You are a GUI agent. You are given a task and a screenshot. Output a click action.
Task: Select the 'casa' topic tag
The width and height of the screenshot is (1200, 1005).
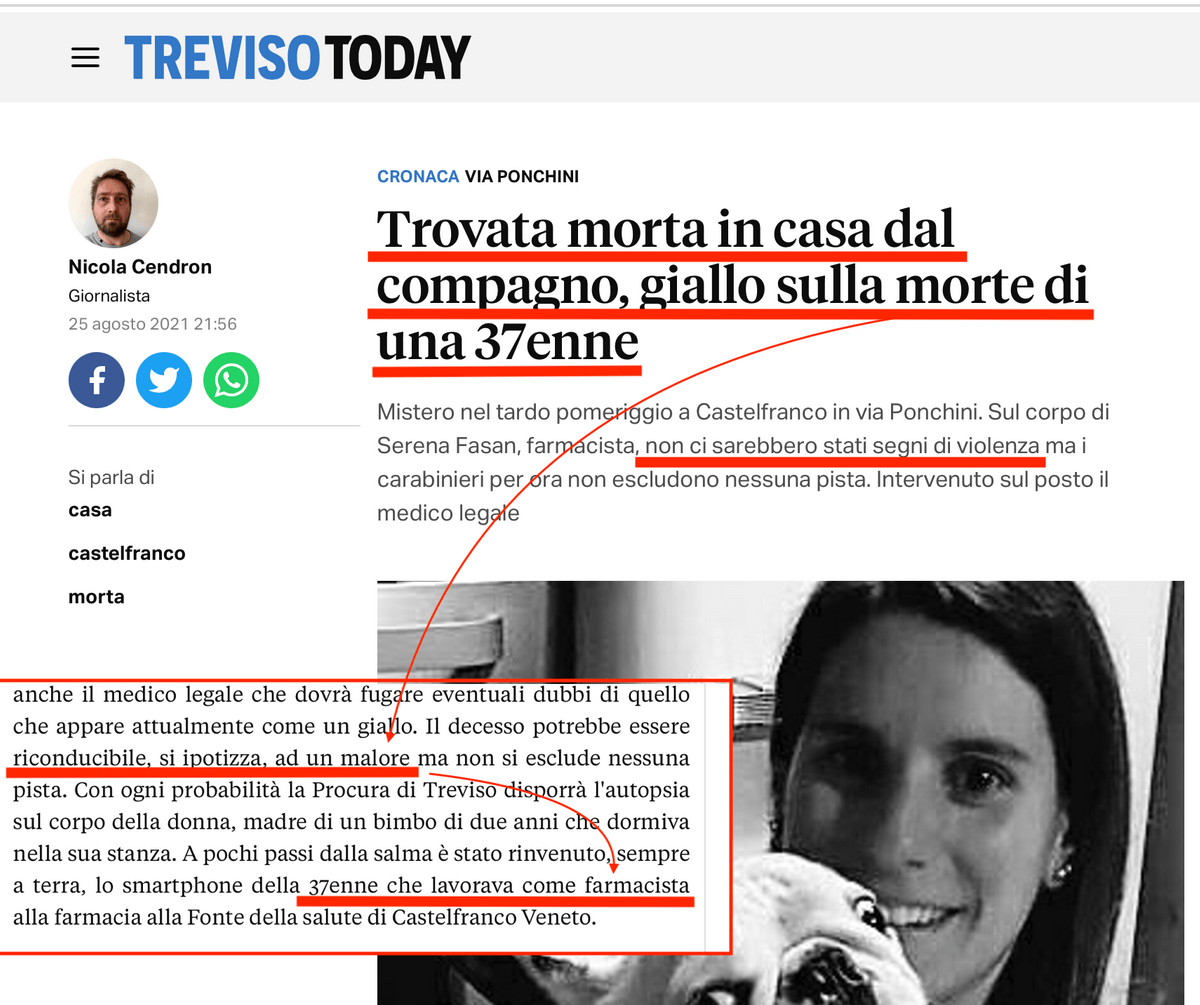click(90, 510)
